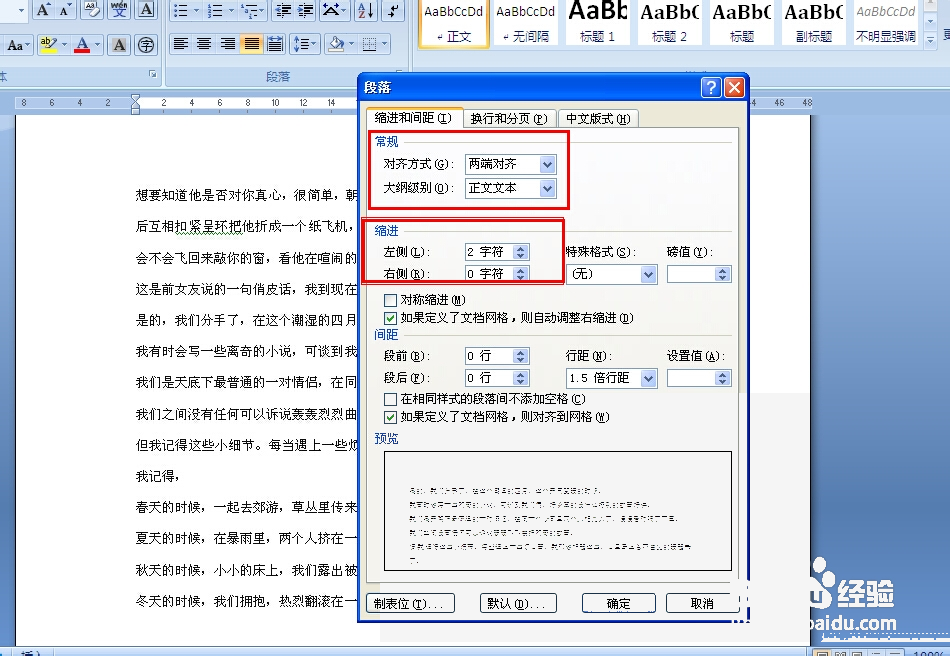Screen dimensions: 950x656
Task: Select the 正文 style
Action: pos(454,23)
